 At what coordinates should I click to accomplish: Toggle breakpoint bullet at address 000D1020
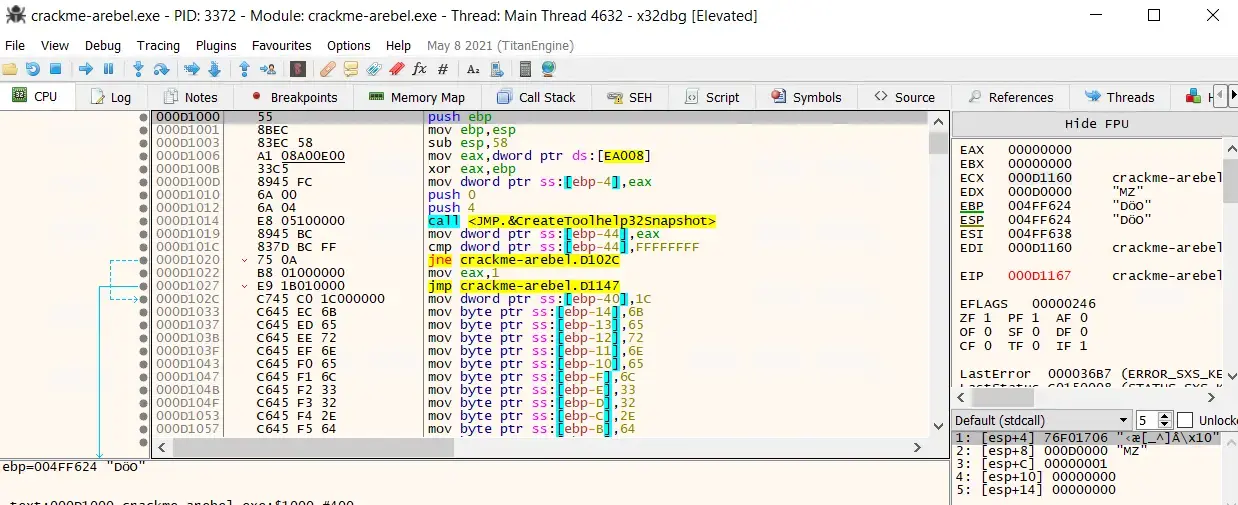pos(144,260)
